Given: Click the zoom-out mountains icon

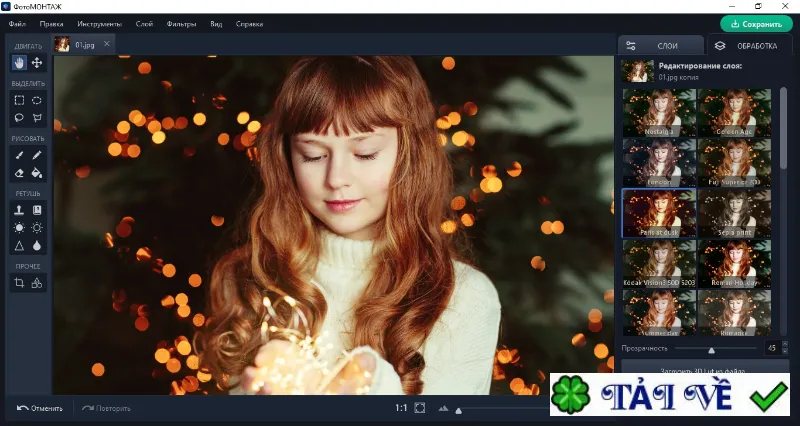Looking at the screenshot, I should click(443, 408).
